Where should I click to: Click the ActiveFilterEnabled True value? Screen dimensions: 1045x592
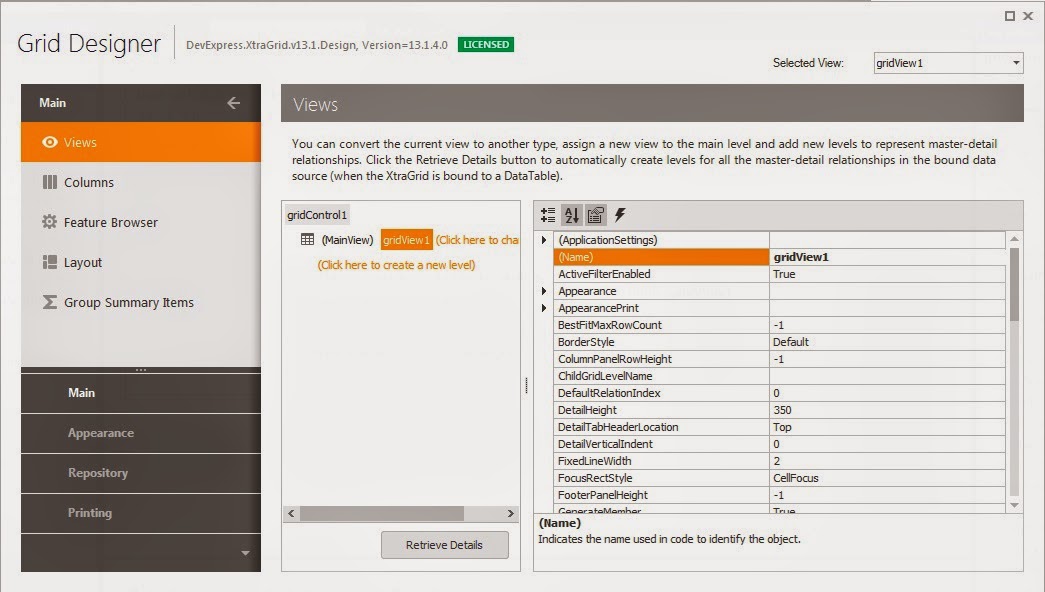coord(887,274)
